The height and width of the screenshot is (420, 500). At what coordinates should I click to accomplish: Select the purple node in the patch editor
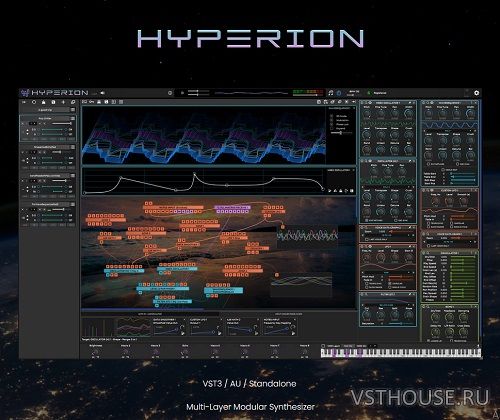[x=232, y=209]
